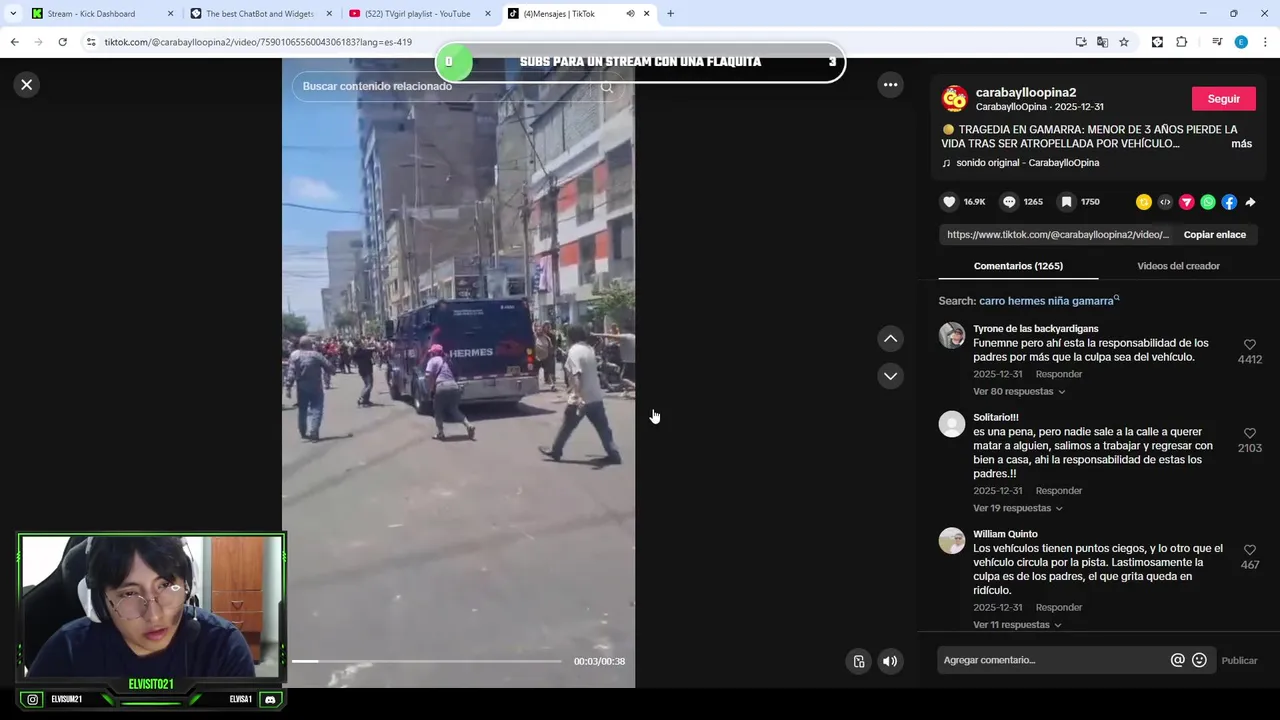
Task: Install app icon in address bar
Action: pyautogui.click(x=1081, y=42)
